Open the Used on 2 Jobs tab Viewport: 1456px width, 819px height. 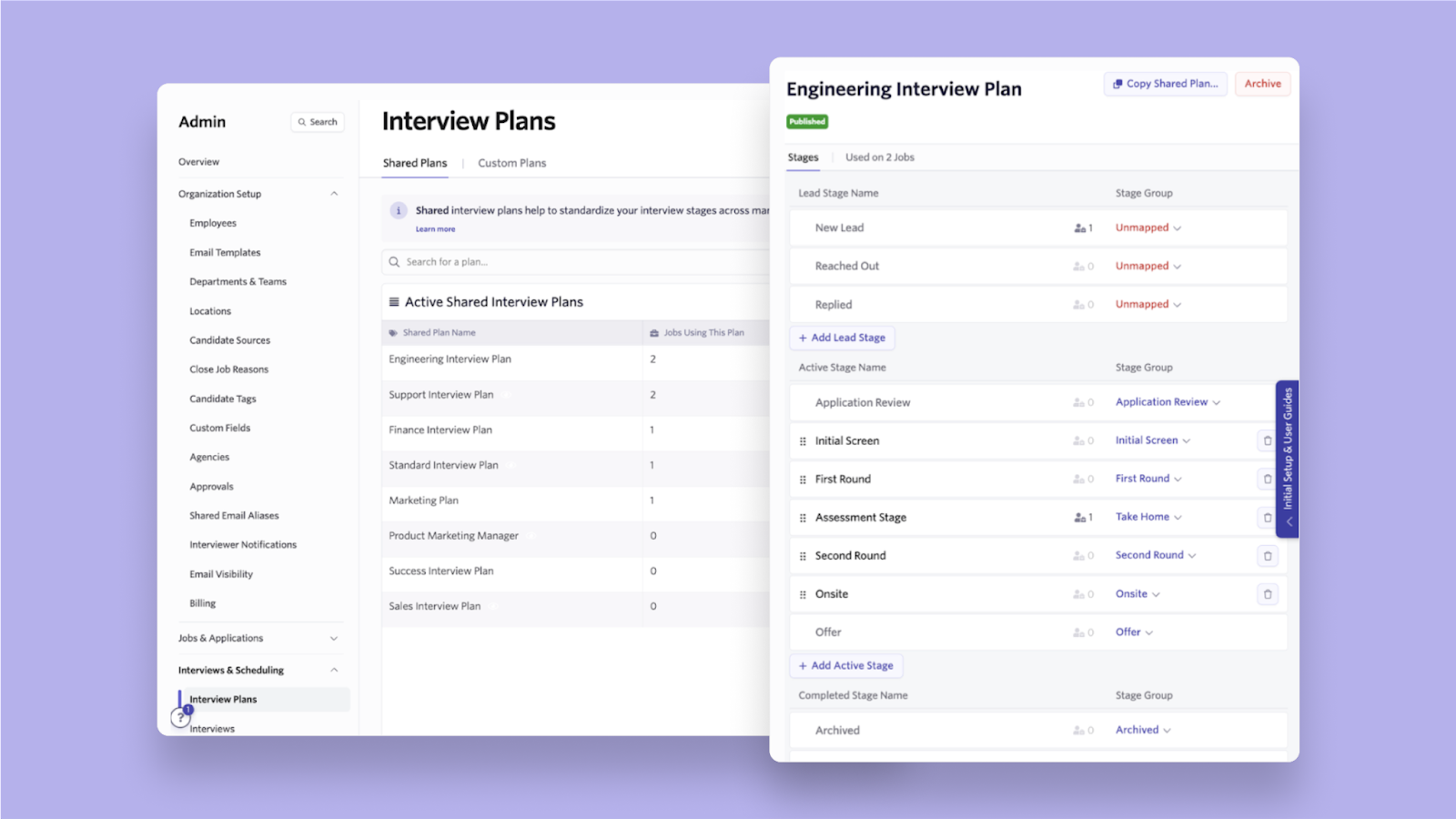879,157
